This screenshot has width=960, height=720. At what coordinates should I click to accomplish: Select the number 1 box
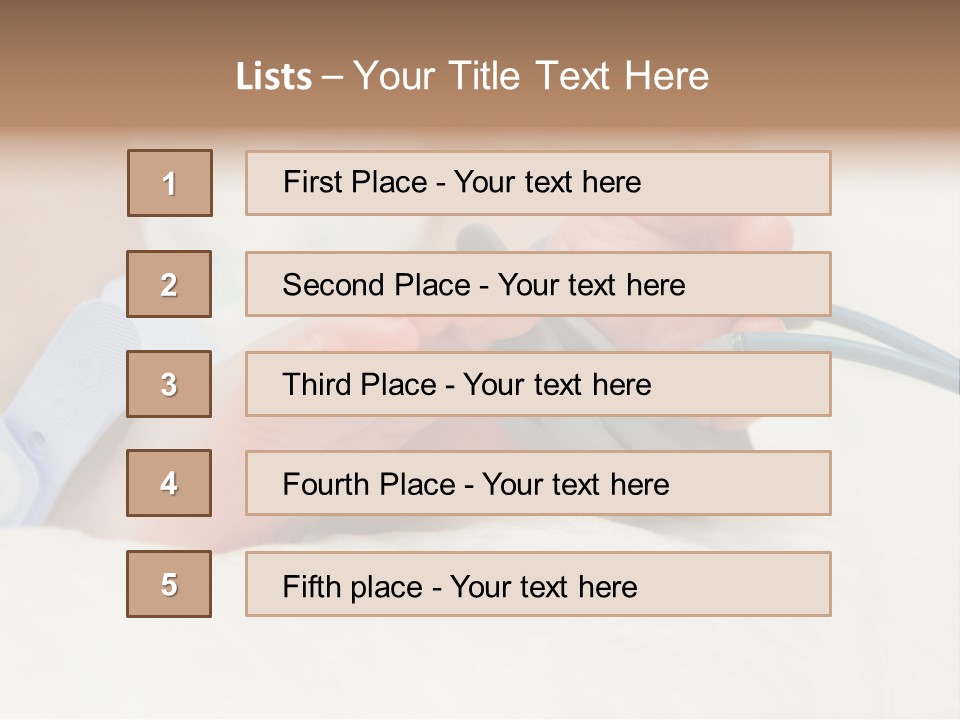(x=170, y=183)
